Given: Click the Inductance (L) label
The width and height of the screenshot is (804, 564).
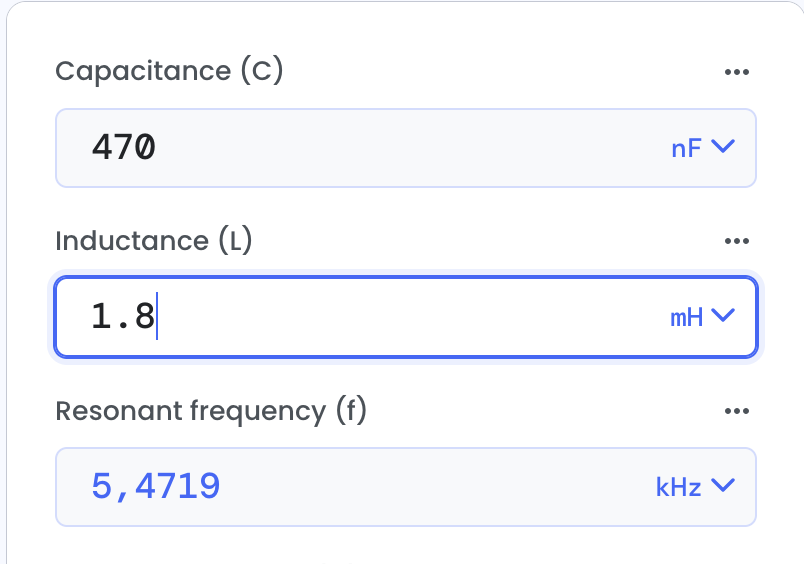Looking at the screenshot, I should tap(154, 240).
